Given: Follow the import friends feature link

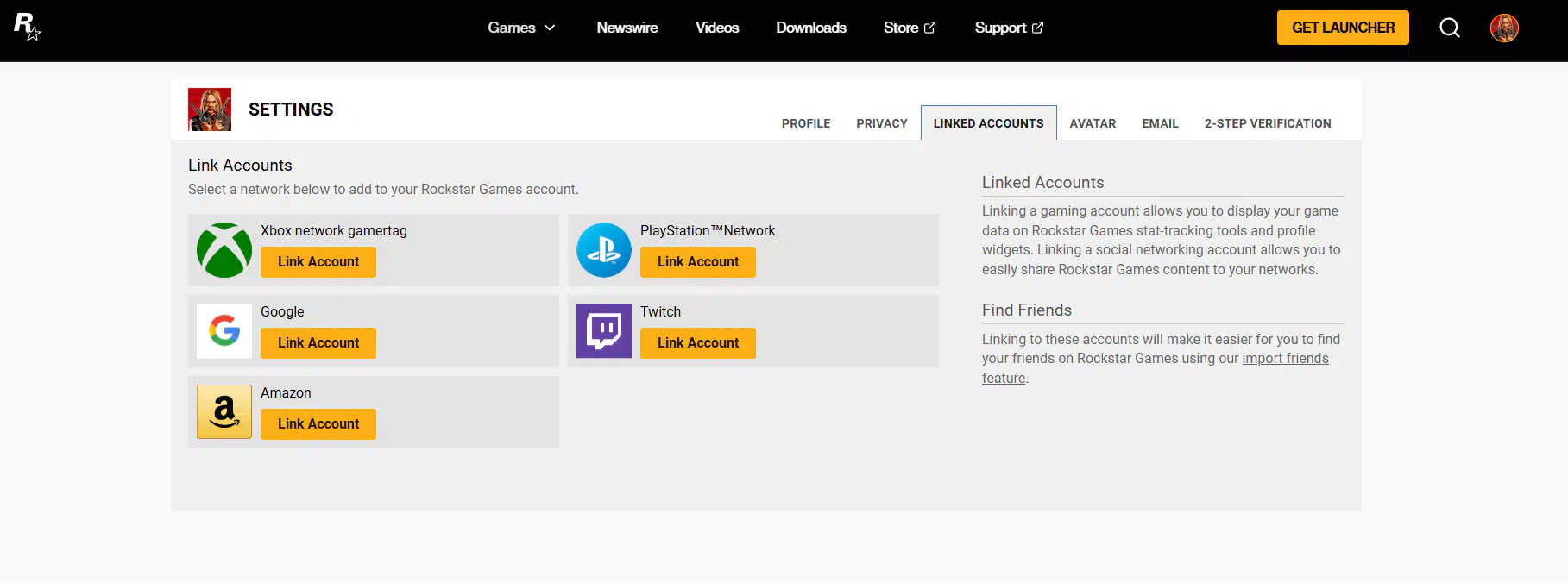Looking at the screenshot, I should [1285, 359].
